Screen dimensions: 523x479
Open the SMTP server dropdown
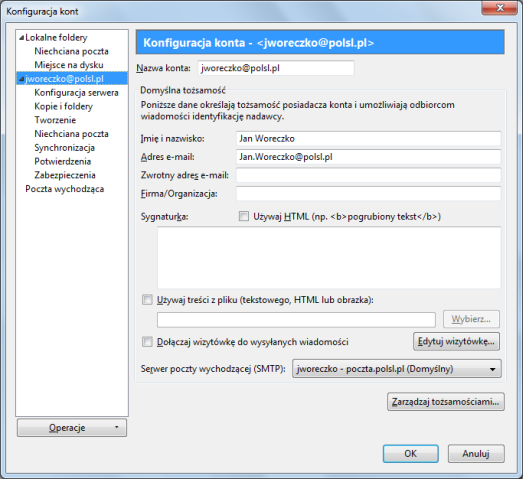pos(397,369)
